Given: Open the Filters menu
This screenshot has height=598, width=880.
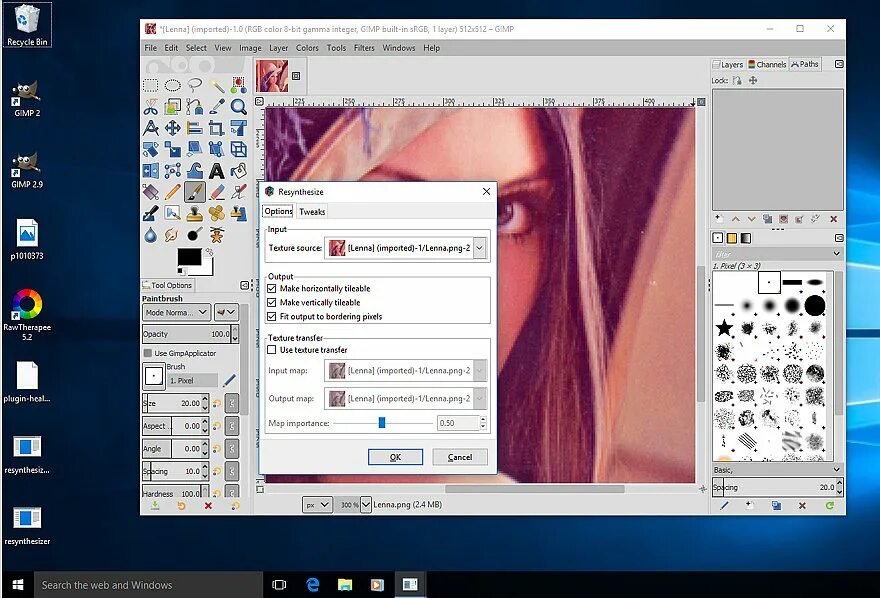Looking at the screenshot, I should pyautogui.click(x=364, y=48).
